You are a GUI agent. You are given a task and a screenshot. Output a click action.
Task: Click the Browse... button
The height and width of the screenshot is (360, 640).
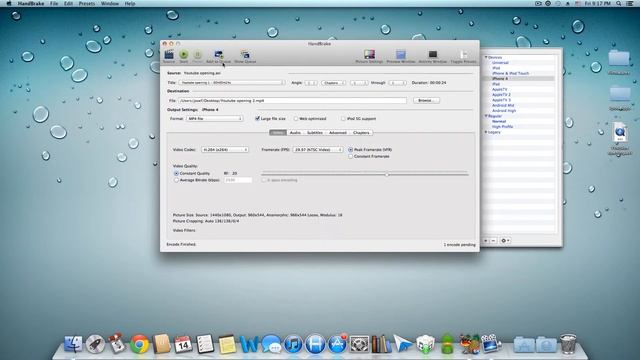tap(427, 100)
